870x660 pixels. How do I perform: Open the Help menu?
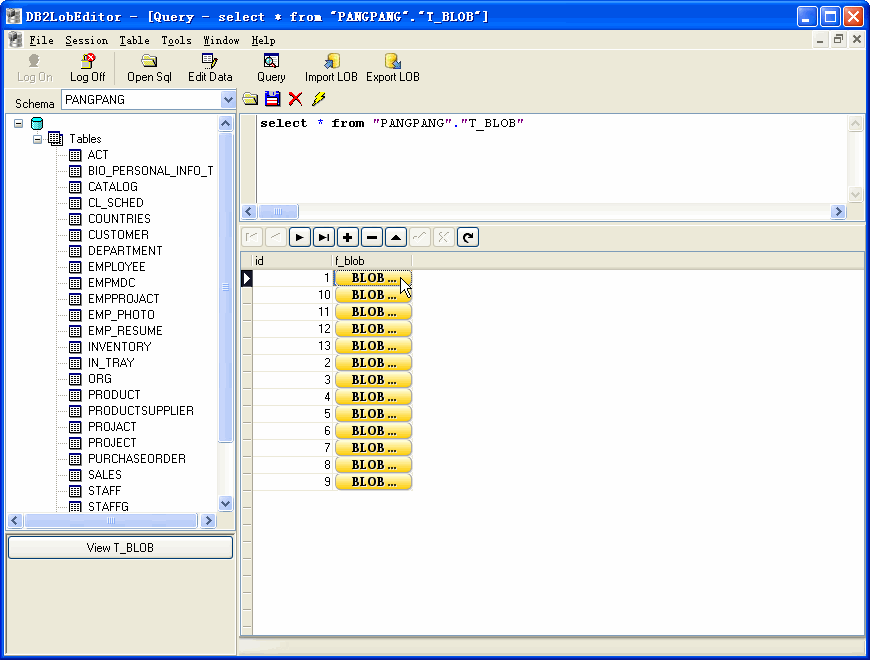pyautogui.click(x=263, y=40)
